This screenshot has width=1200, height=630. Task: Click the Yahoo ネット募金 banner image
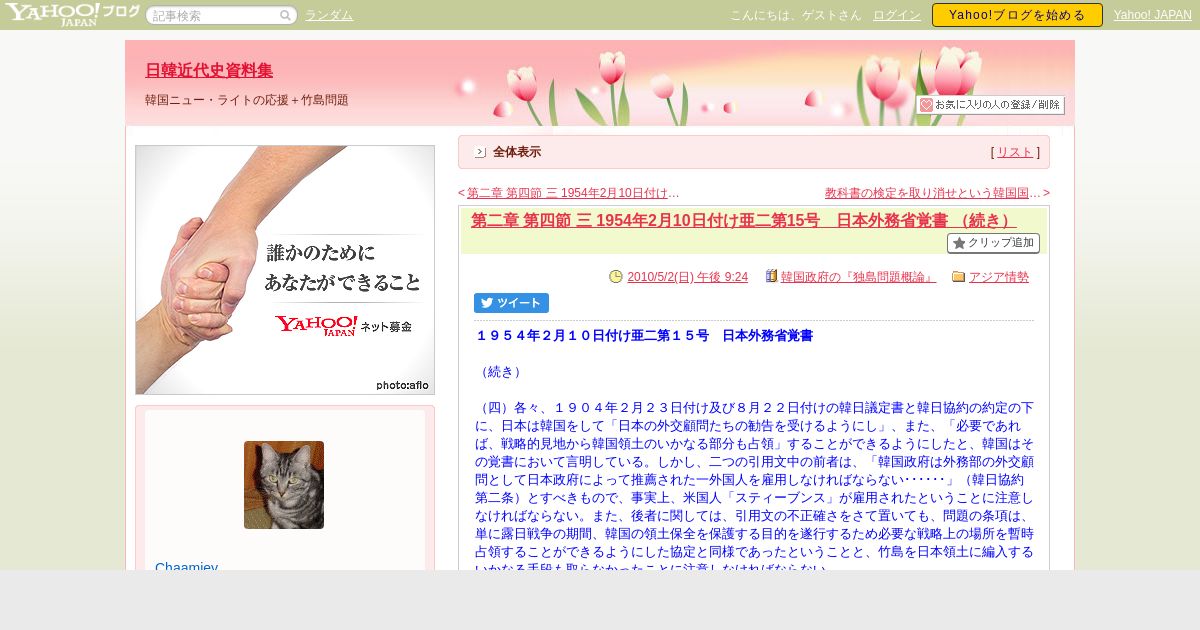tap(285, 270)
